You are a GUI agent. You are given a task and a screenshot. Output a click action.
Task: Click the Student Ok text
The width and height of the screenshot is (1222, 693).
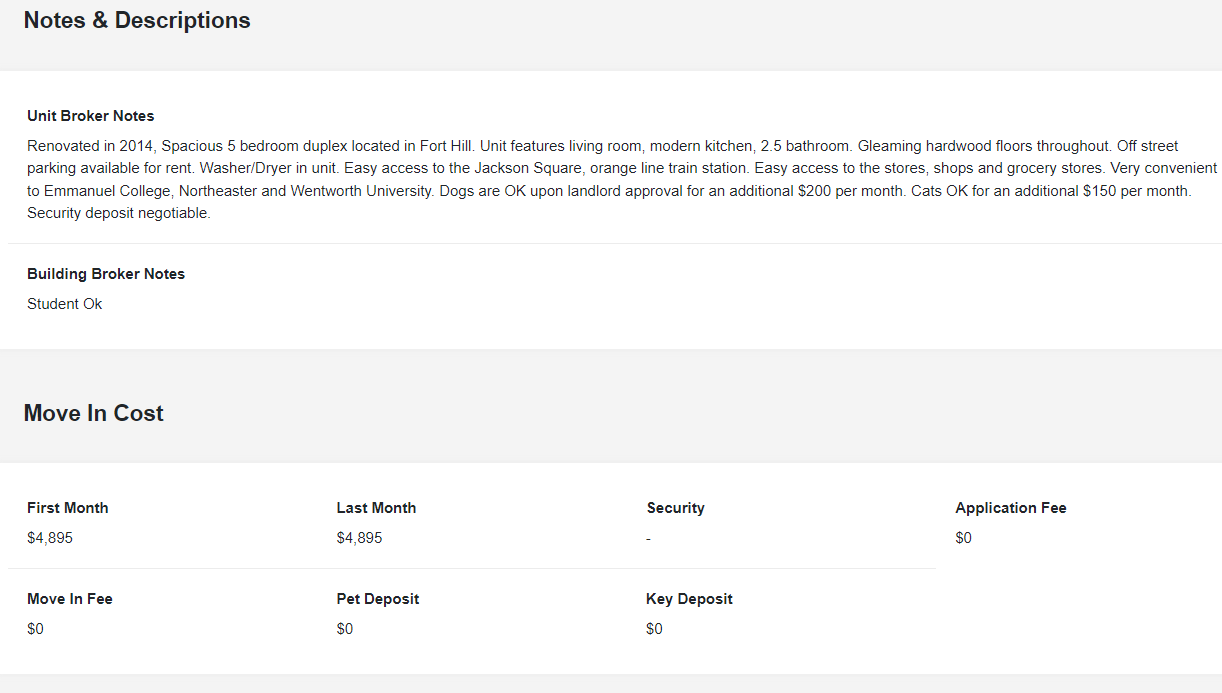click(x=65, y=304)
